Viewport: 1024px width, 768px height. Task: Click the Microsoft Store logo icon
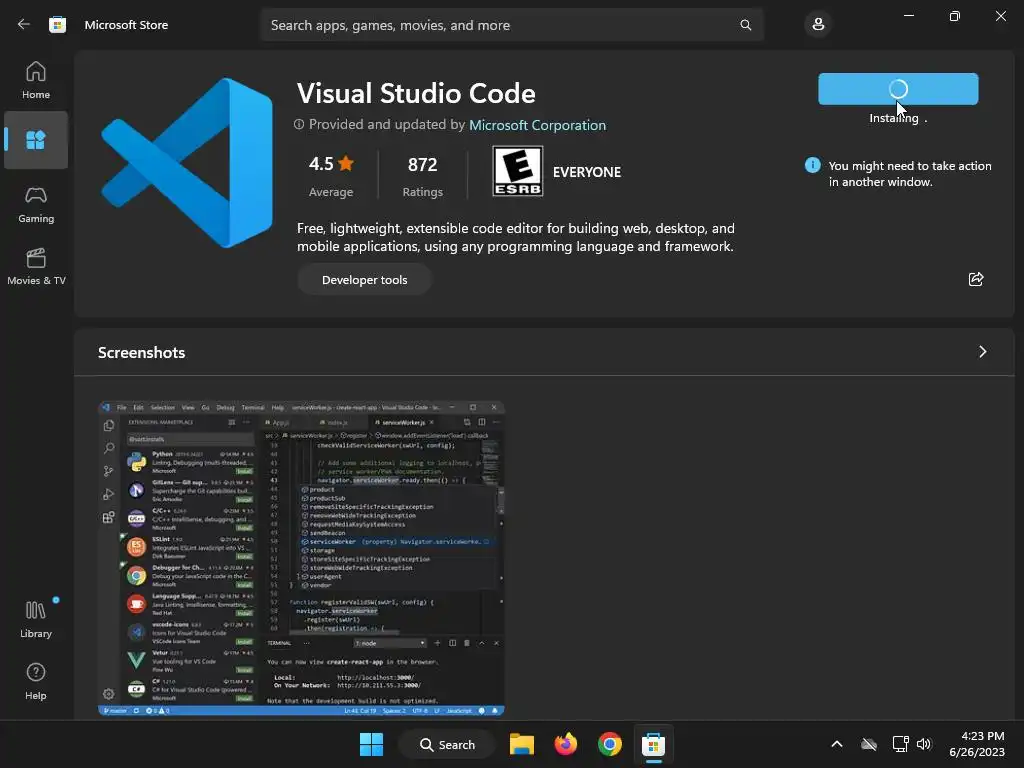(57, 25)
